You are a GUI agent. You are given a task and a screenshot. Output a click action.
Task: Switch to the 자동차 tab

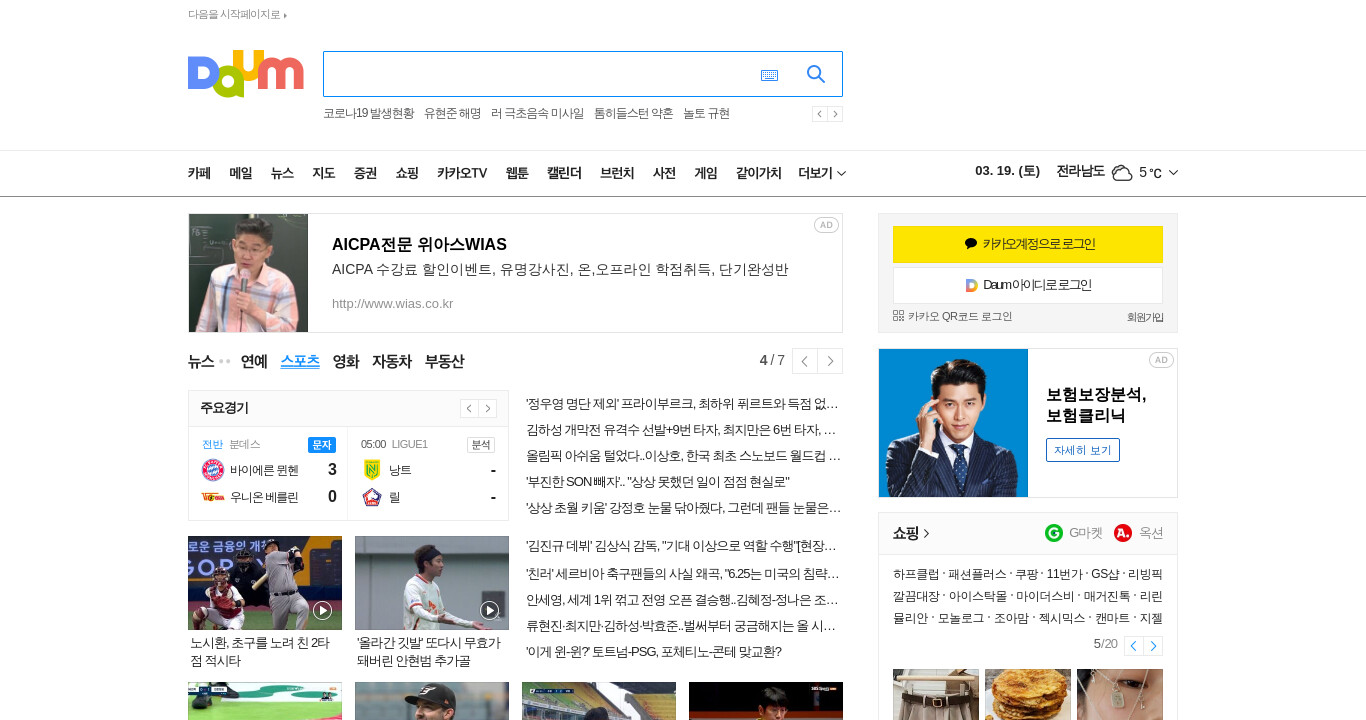point(392,361)
